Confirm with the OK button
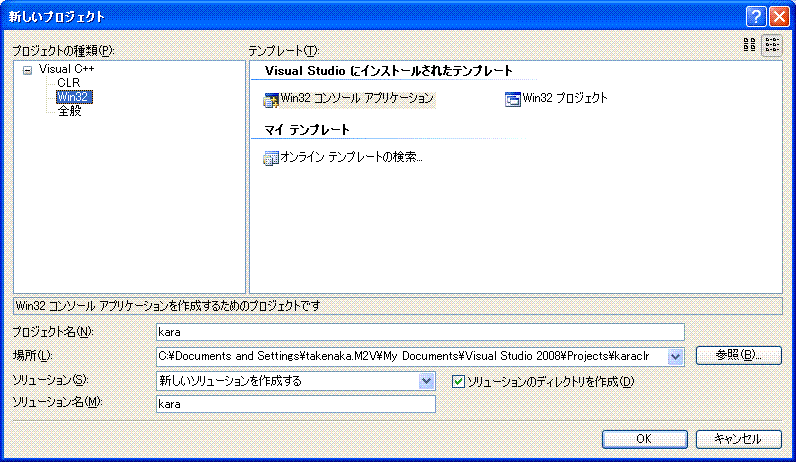796x462 pixels. tap(645, 439)
